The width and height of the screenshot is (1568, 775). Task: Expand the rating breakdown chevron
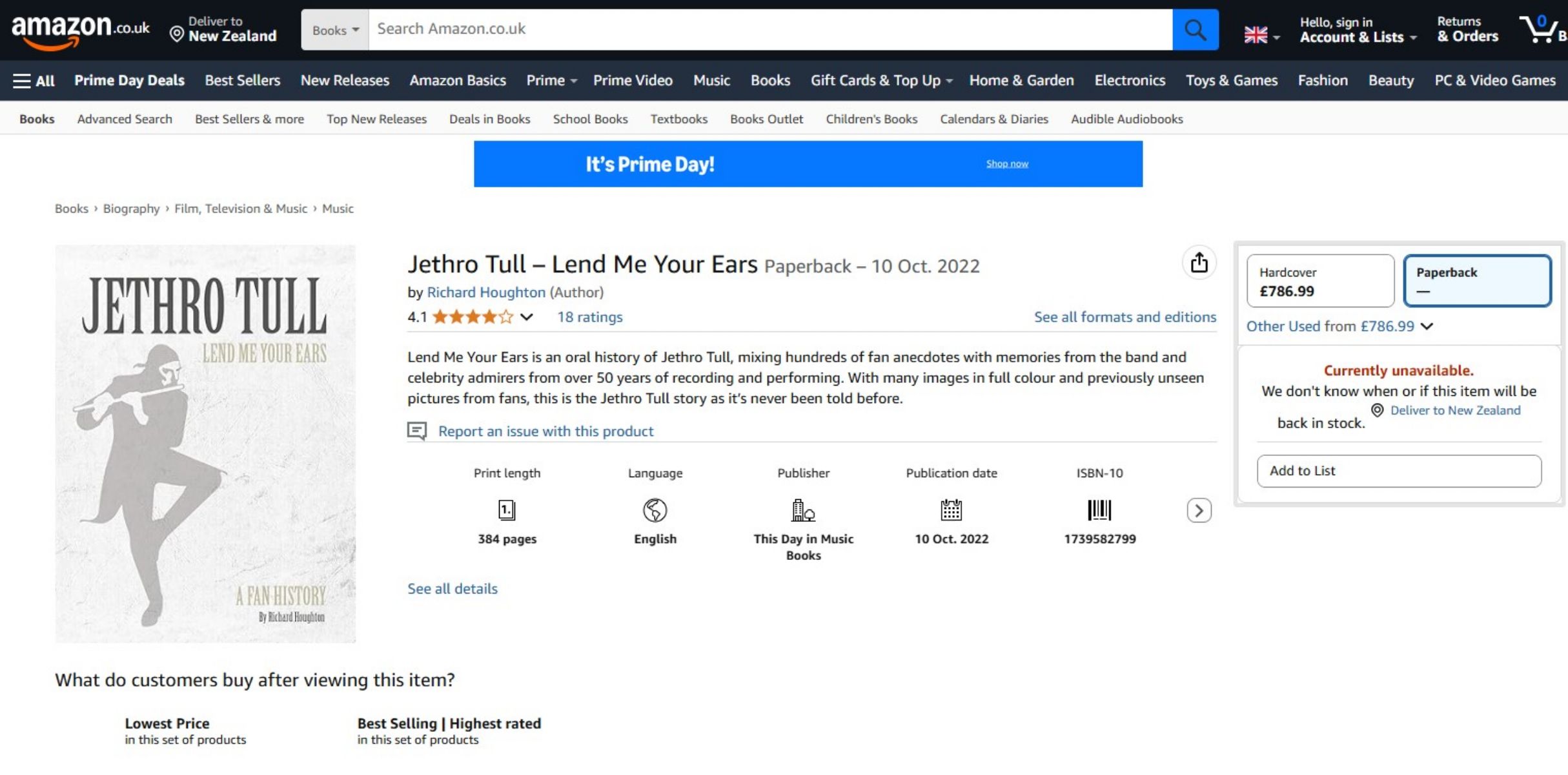tap(527, 317)
